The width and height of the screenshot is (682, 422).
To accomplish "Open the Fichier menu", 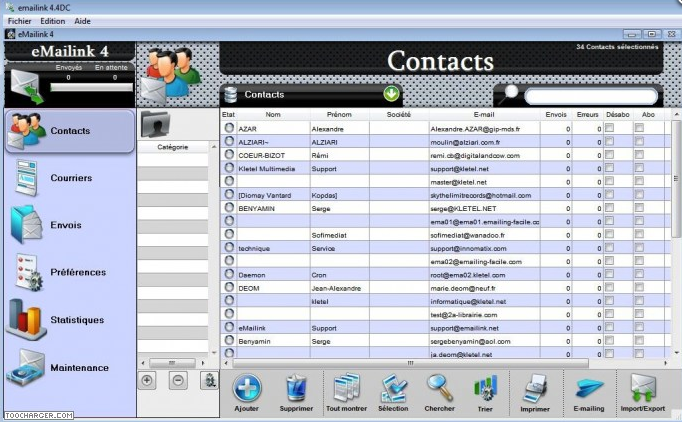I will [20, 21].
